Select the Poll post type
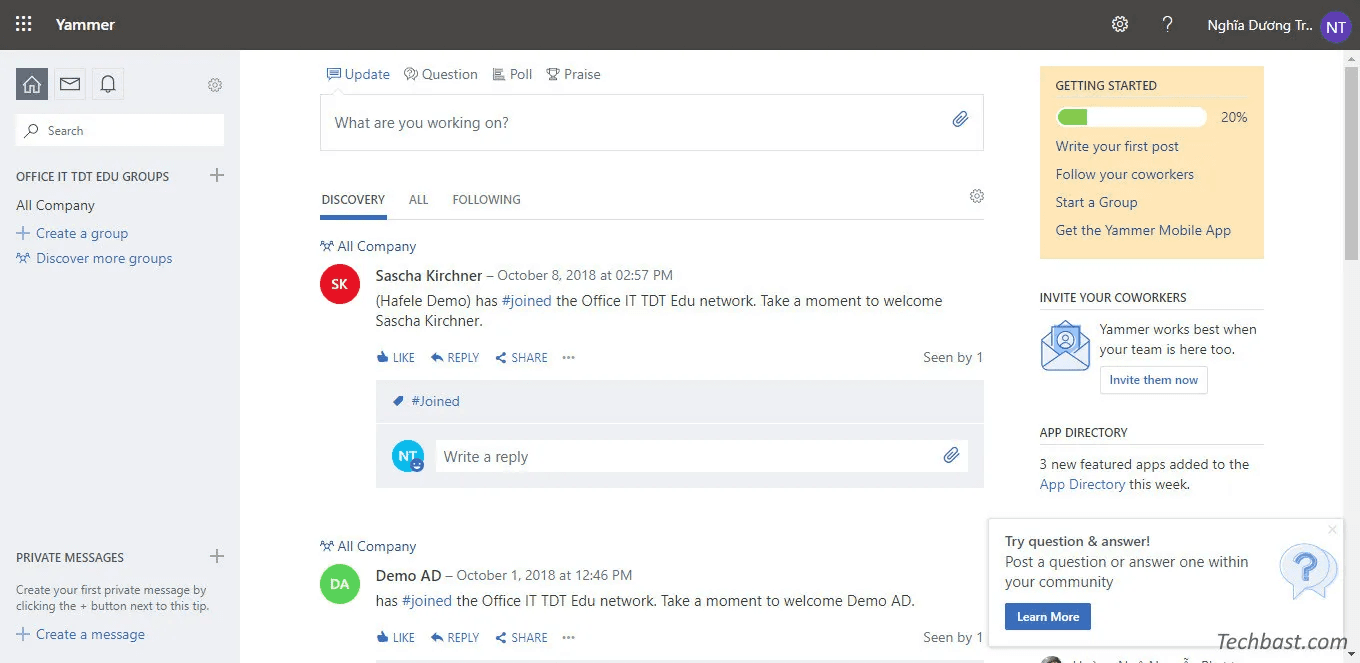 coord(513,75)
